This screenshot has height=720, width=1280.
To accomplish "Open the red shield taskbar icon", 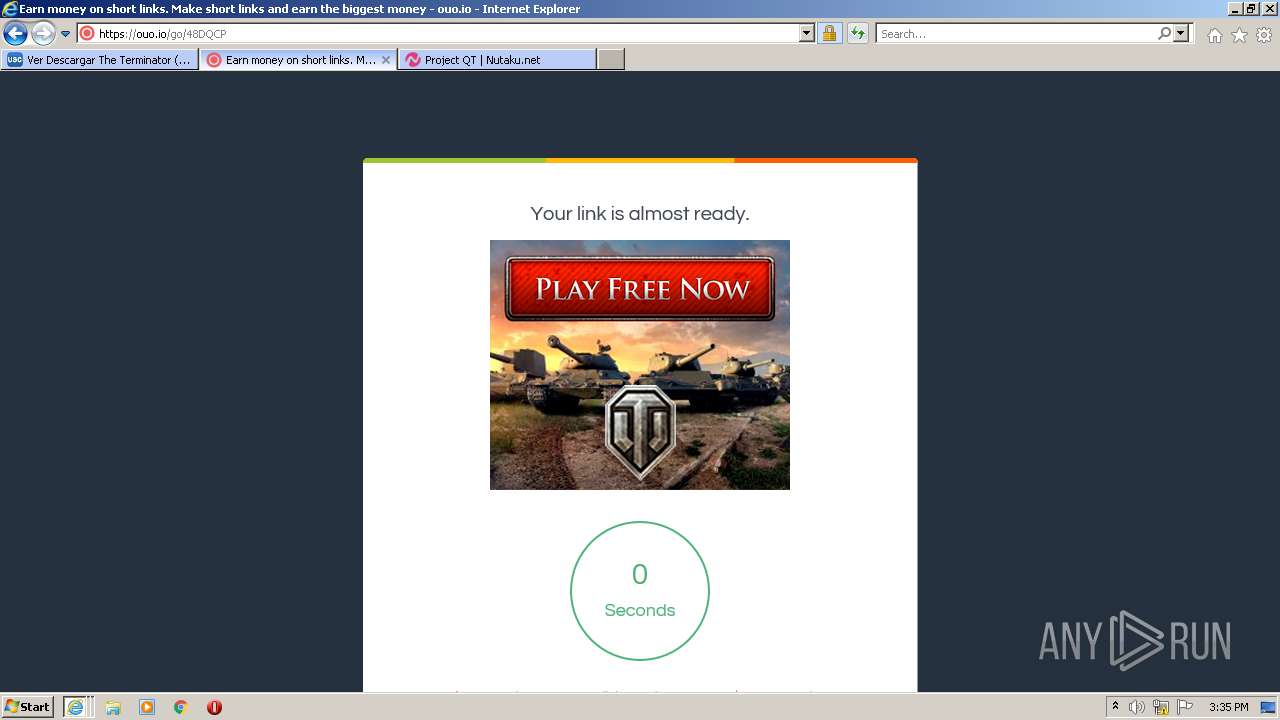I will click(x=214, y=707).
